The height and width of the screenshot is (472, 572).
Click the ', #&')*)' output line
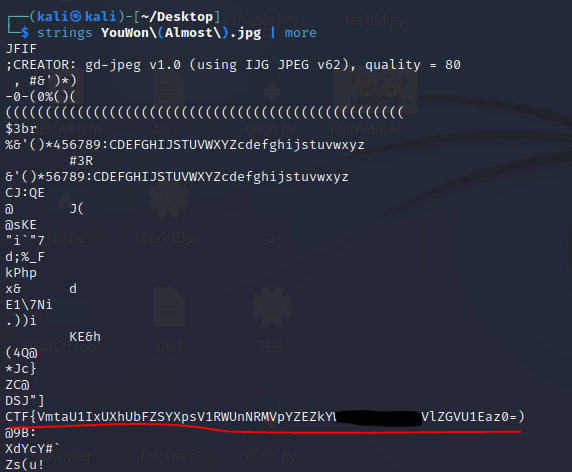[45, 81]
